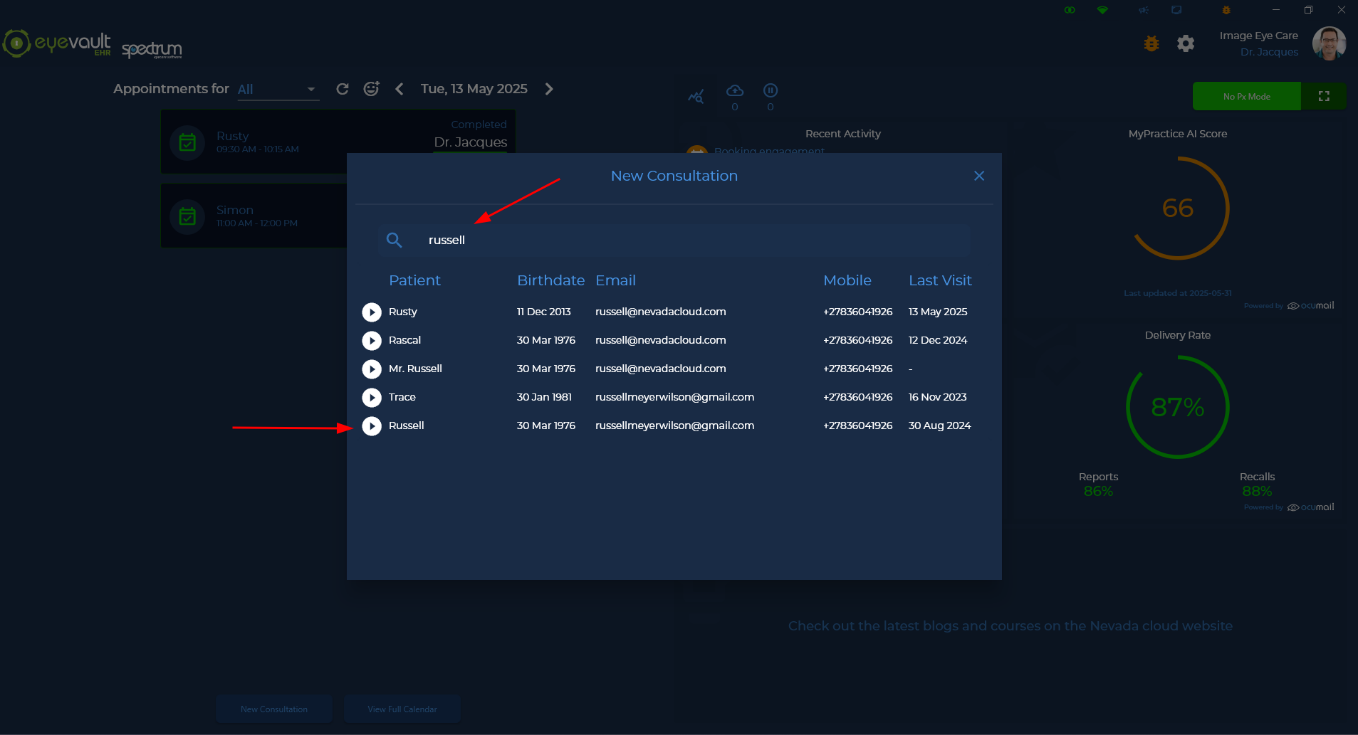Open the analytics chart search icon
Image resolution: width=1358 pixels, height=735 pixels.
[696, 96]
